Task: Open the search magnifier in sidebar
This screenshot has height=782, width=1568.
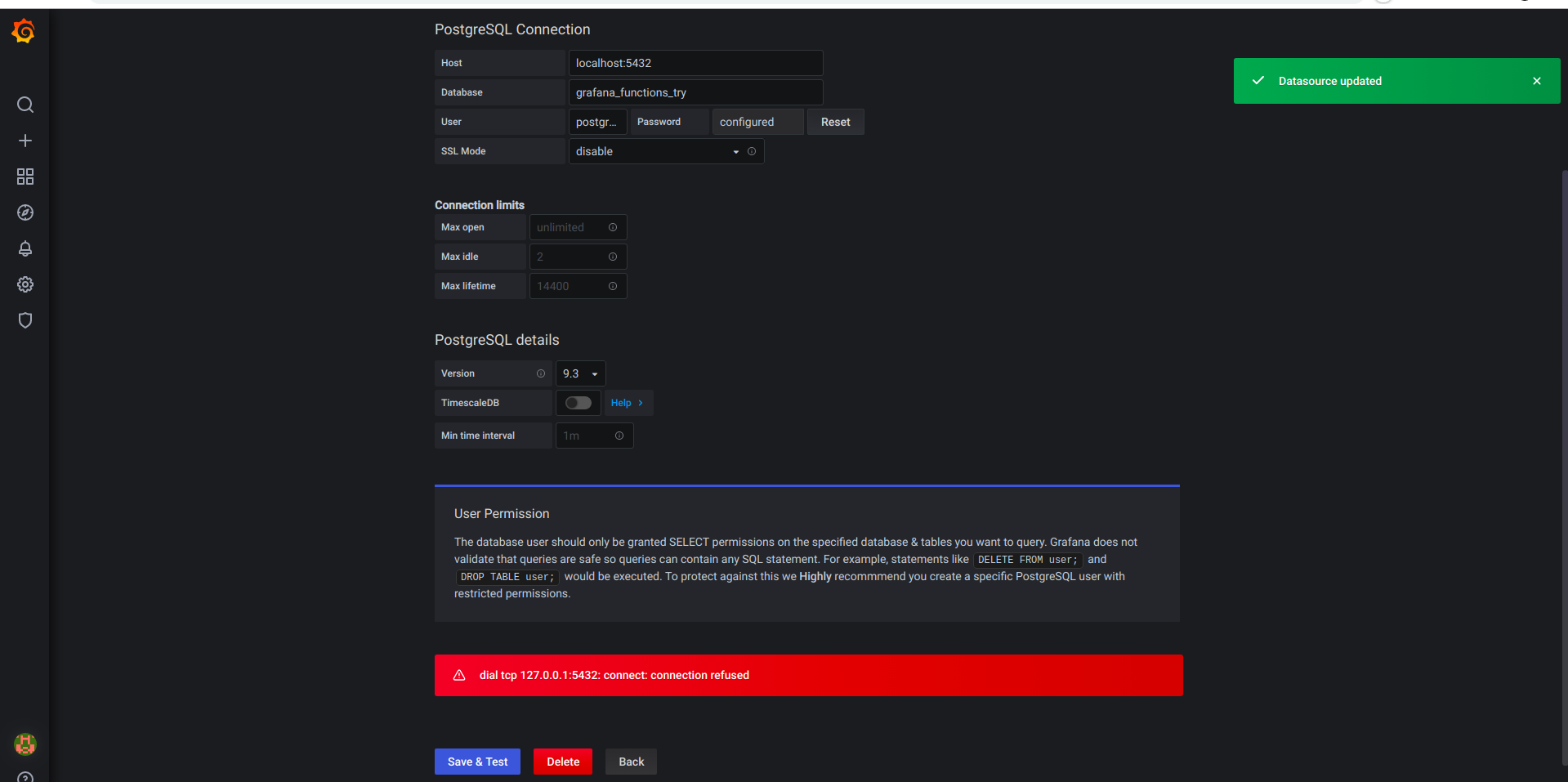Action: (x=25, y=105)
